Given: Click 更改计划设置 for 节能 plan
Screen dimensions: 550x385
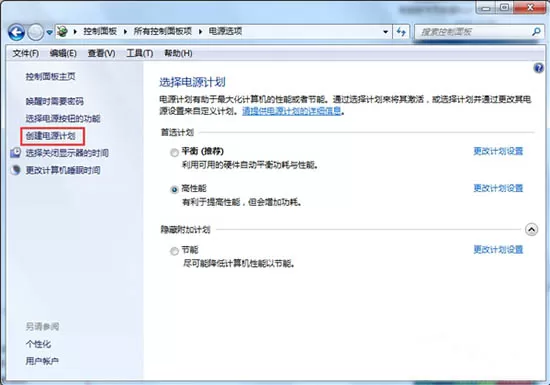Looking at the screenshot, I should (x=498, y=250).
